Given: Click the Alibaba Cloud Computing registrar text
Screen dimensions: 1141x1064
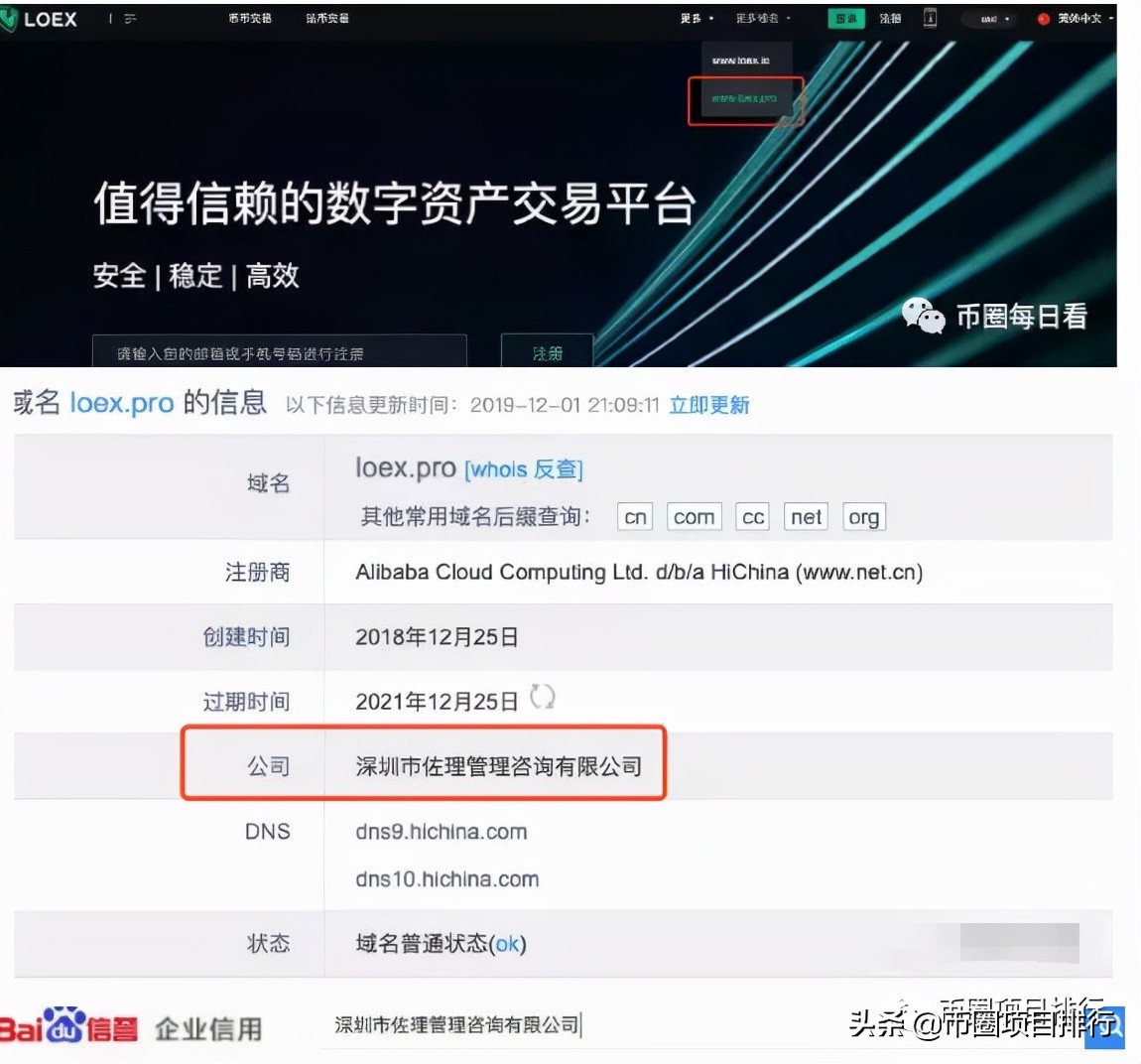Looking at the screenshot, I should pyautogui.click(x=639, y=573).
